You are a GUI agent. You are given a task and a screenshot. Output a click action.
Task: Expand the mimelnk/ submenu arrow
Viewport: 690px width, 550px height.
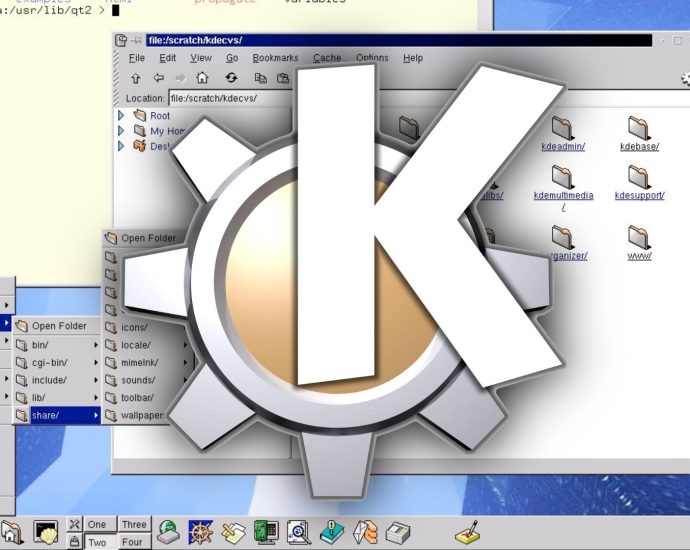click(185, 363)
